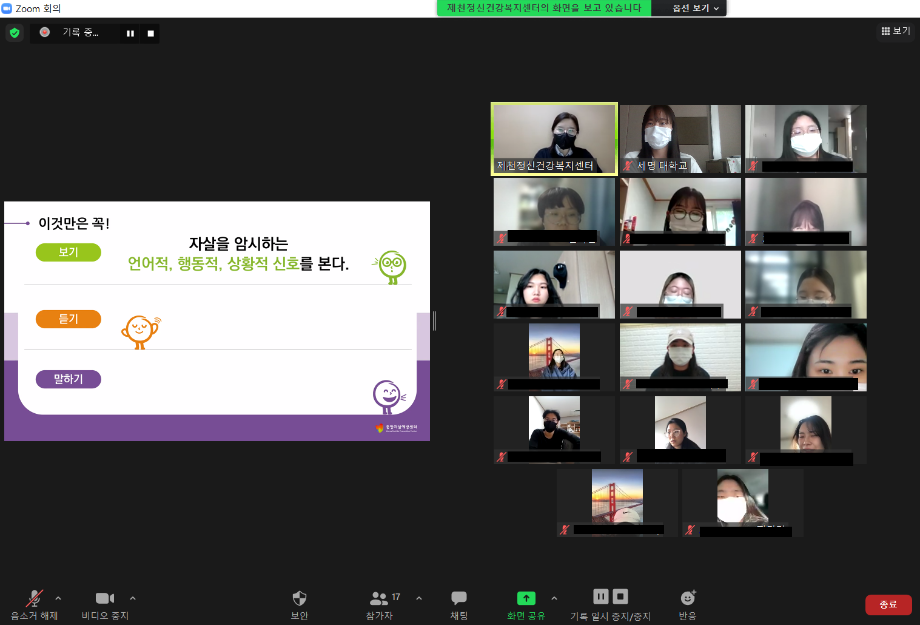Open Reactions (반응) smiley icon
Screen dimensions: 920x625
click(687, 598)
